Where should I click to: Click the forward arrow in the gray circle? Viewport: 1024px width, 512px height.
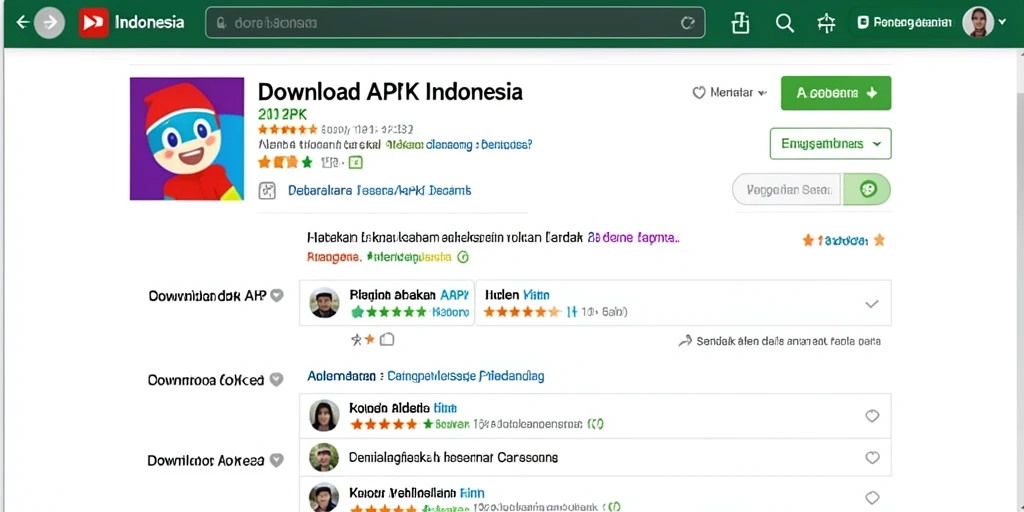[x=50, y=23]
